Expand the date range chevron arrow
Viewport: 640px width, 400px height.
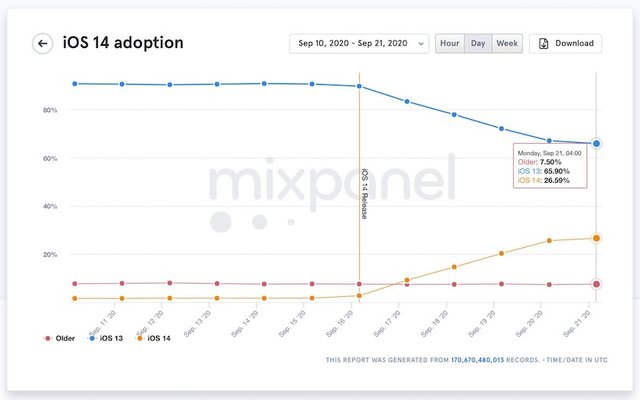(420, 44)
